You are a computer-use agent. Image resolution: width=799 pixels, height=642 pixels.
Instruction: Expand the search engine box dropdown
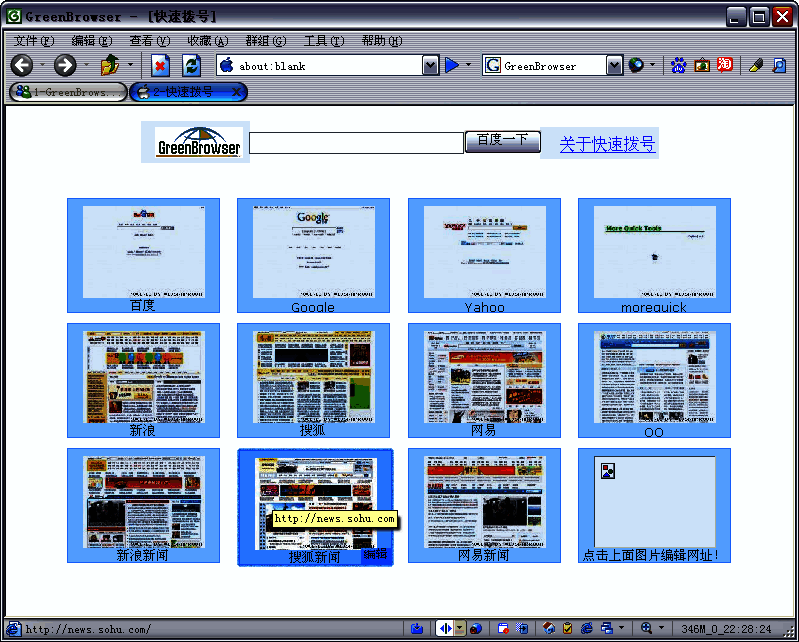pyautogui.click(x=615, y=65)
